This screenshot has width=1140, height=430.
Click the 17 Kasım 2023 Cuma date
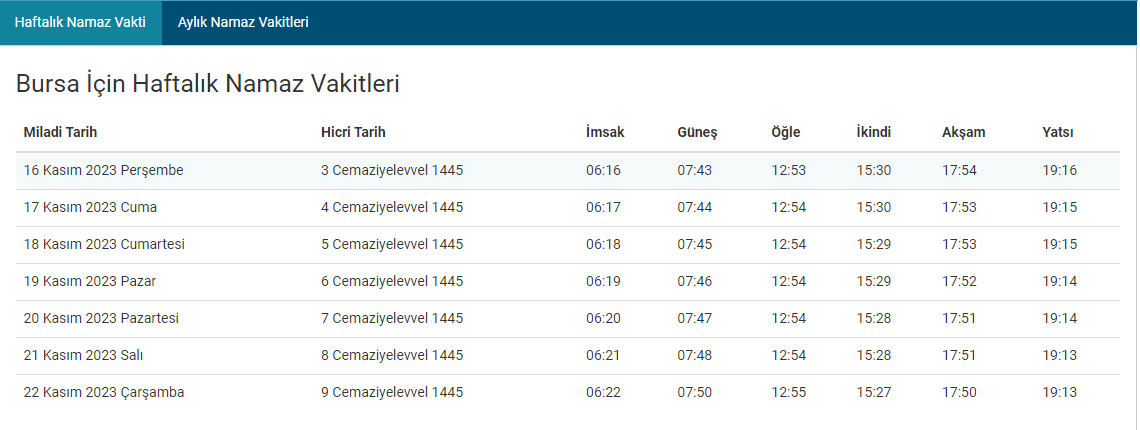[90, 207]
